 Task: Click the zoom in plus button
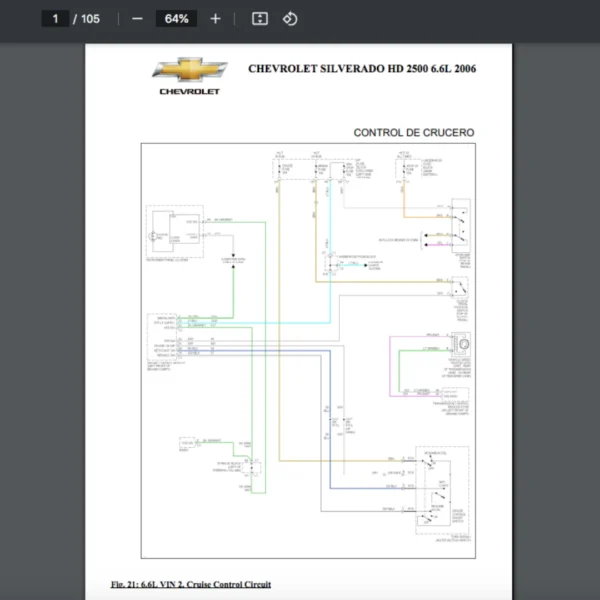215,19
